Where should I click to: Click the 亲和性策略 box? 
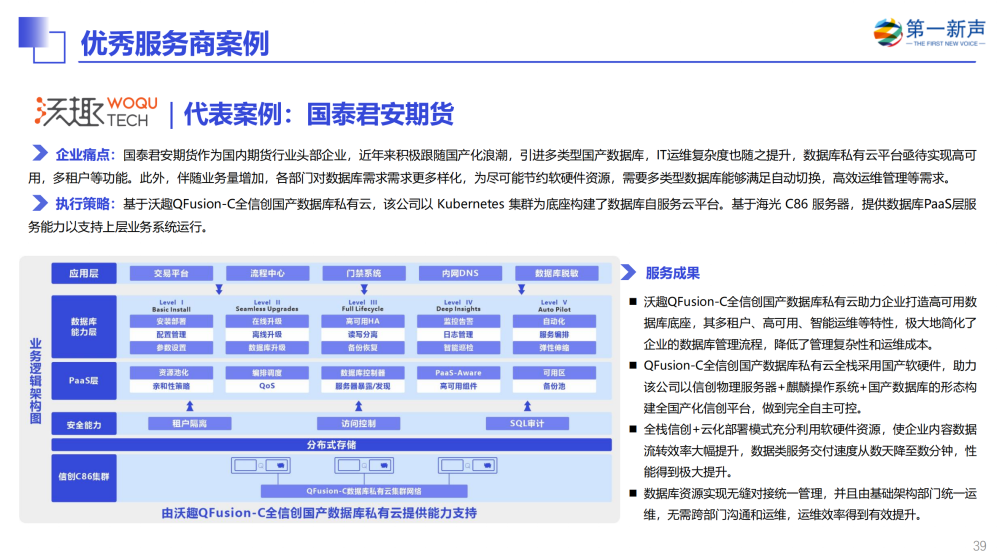tap(171, 386)
